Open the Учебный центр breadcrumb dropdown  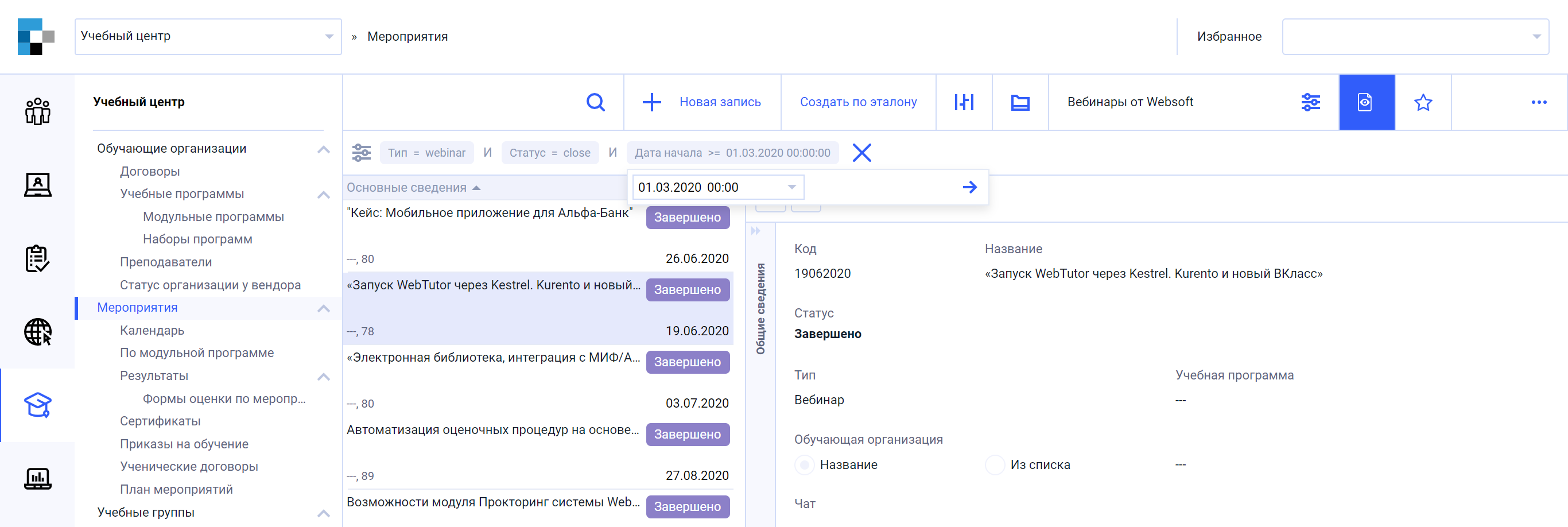pyautogui.click(x=329, y=36)
